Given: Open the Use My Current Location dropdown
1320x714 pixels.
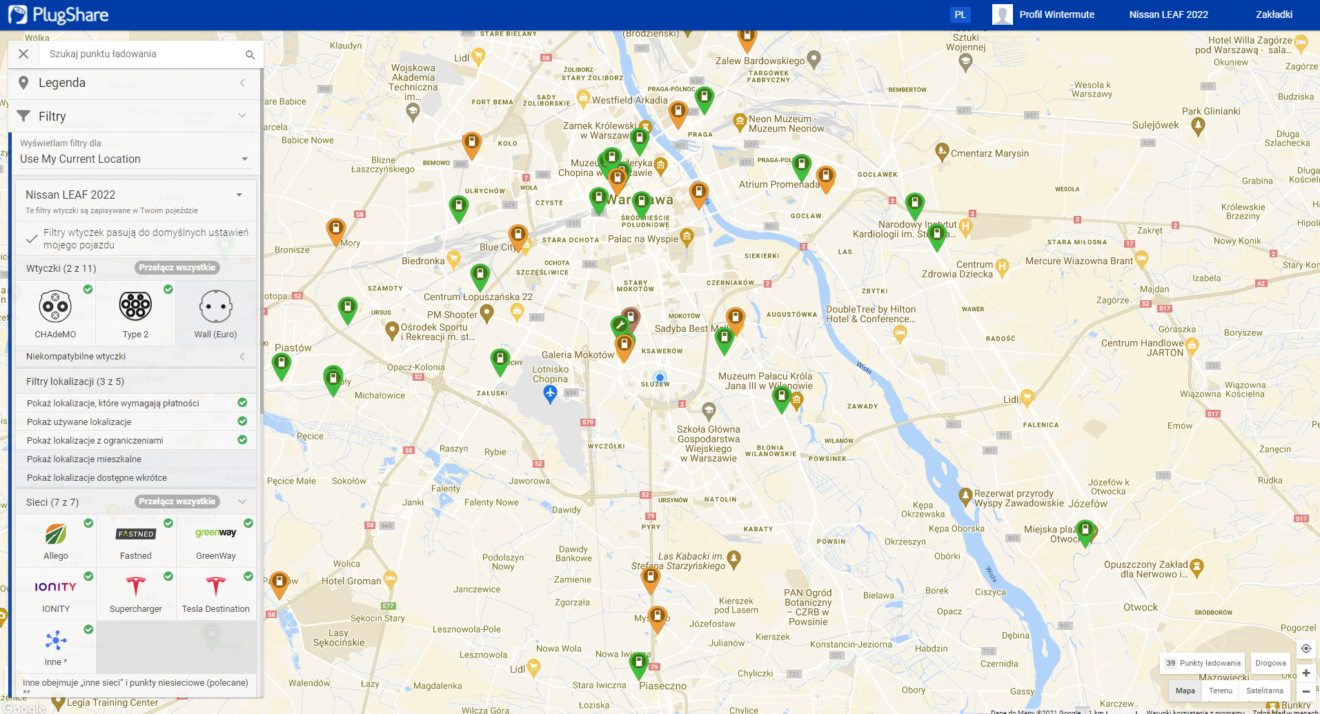Looking at the screenshot, I should pos(134,159).
